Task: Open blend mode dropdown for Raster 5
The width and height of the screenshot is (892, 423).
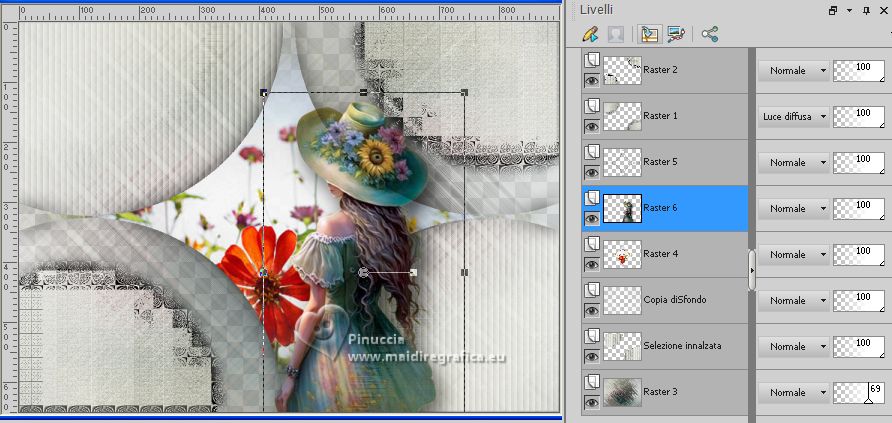Action: tap(793, 163)
